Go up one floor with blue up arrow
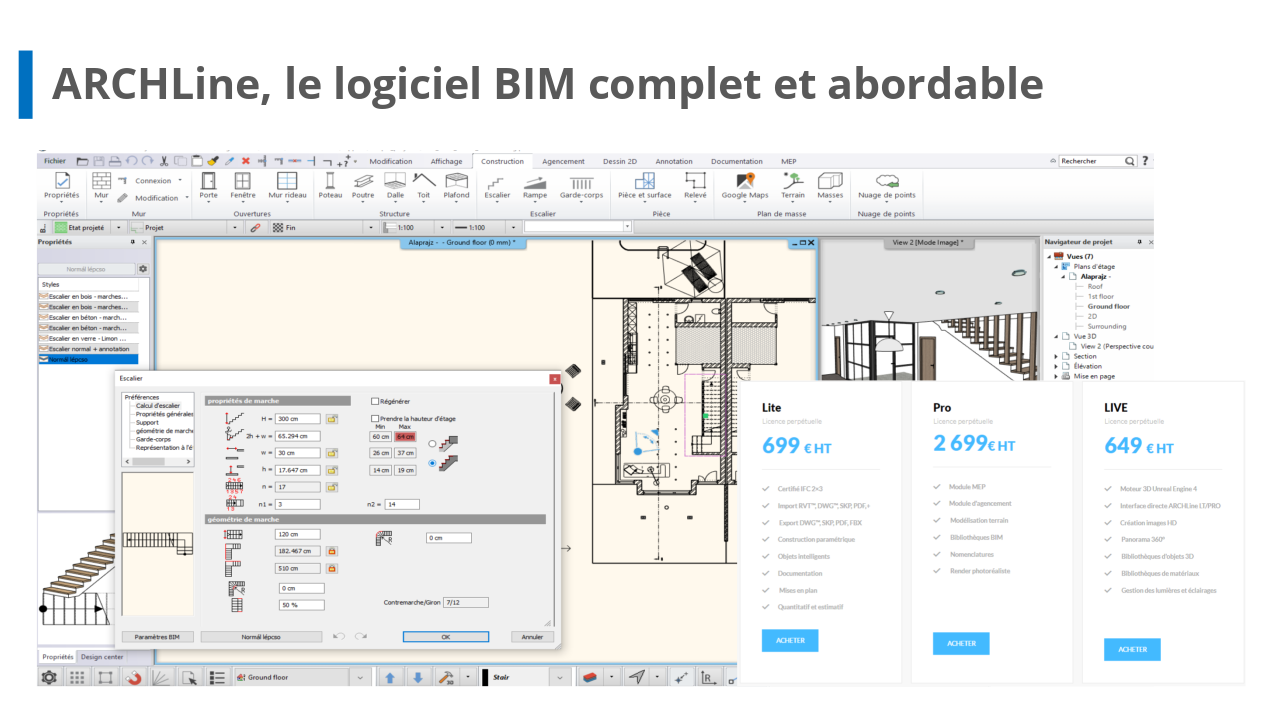This screenshot has height=720, width=1280. pos(390,677)
